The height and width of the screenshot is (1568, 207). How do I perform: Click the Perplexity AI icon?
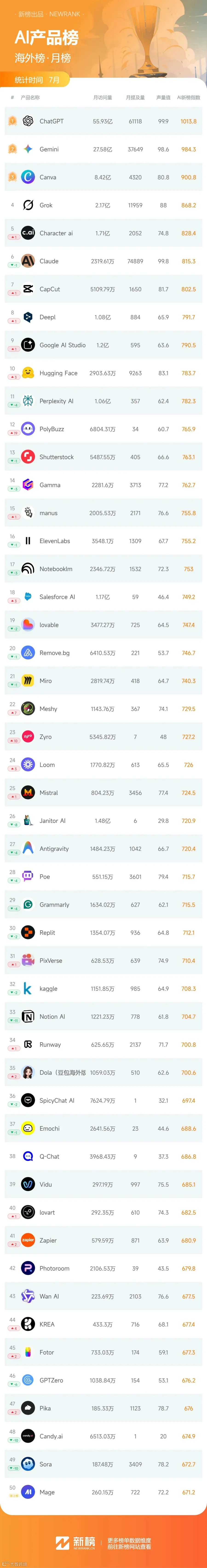[28, 401]
